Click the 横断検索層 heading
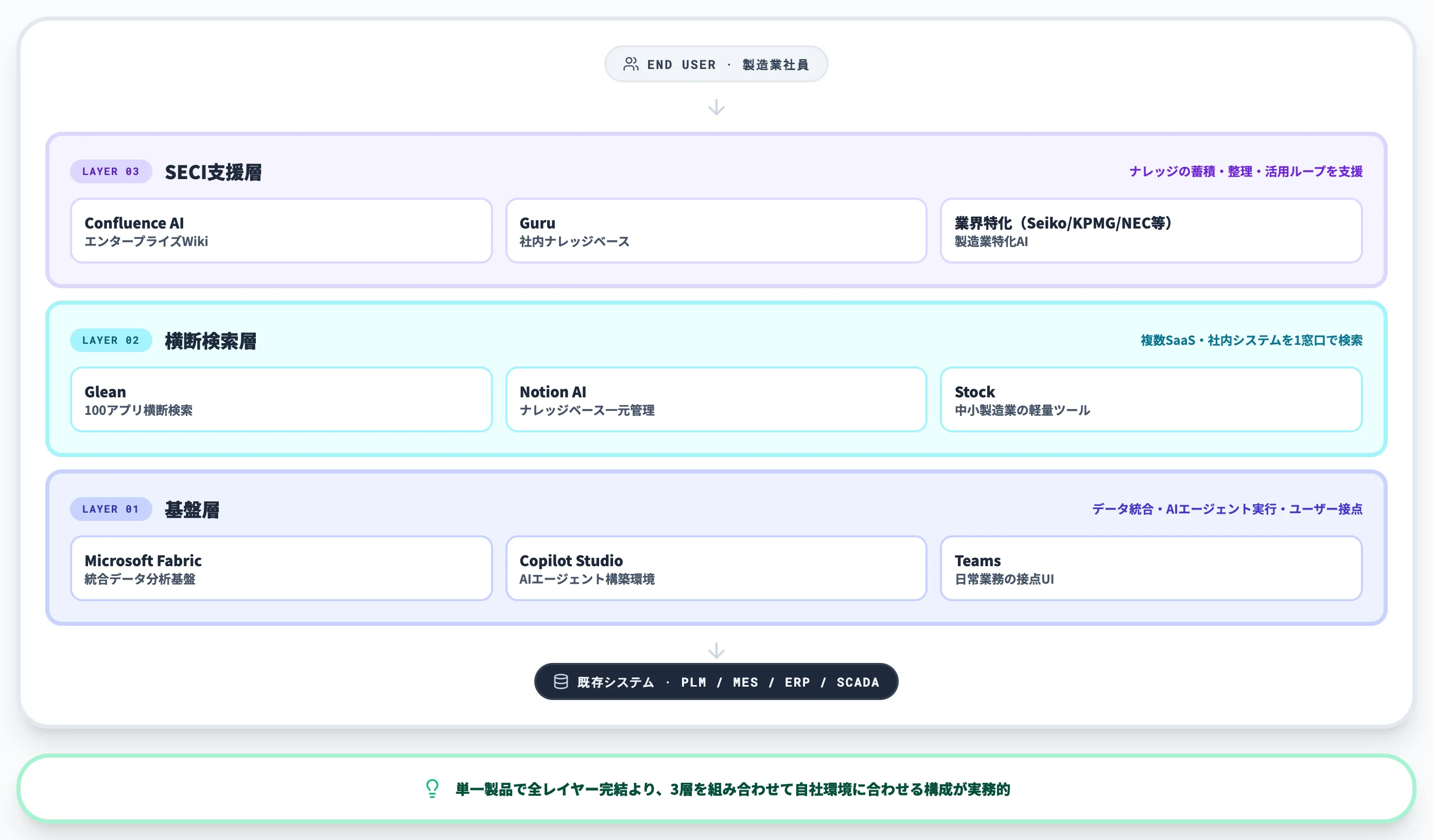Viewport: 1433px width, 840px height. click(x=211, y=341)
